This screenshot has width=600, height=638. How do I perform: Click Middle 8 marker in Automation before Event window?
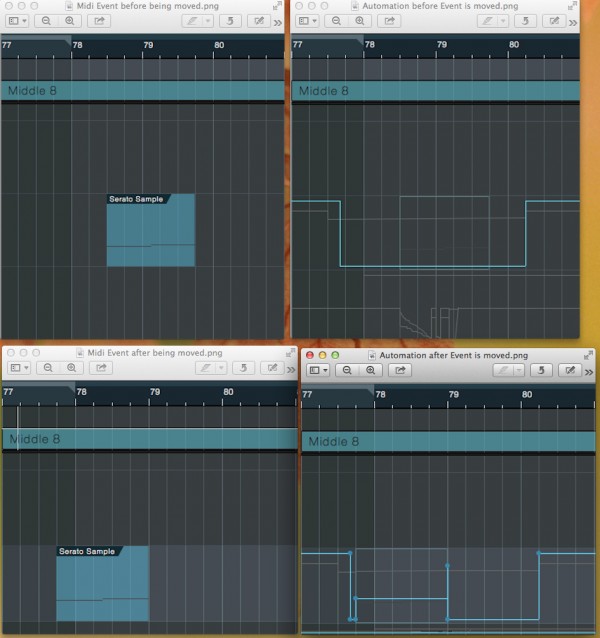pos(436,91)
